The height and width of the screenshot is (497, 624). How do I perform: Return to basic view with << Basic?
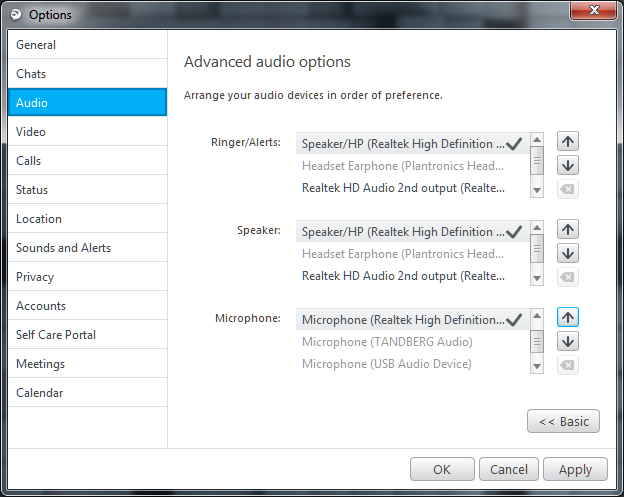(563, 421)
